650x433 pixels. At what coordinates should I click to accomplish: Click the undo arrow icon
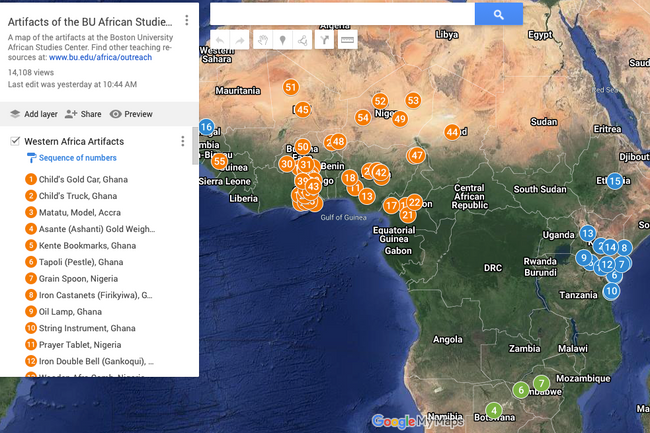(x=220, y=40)
